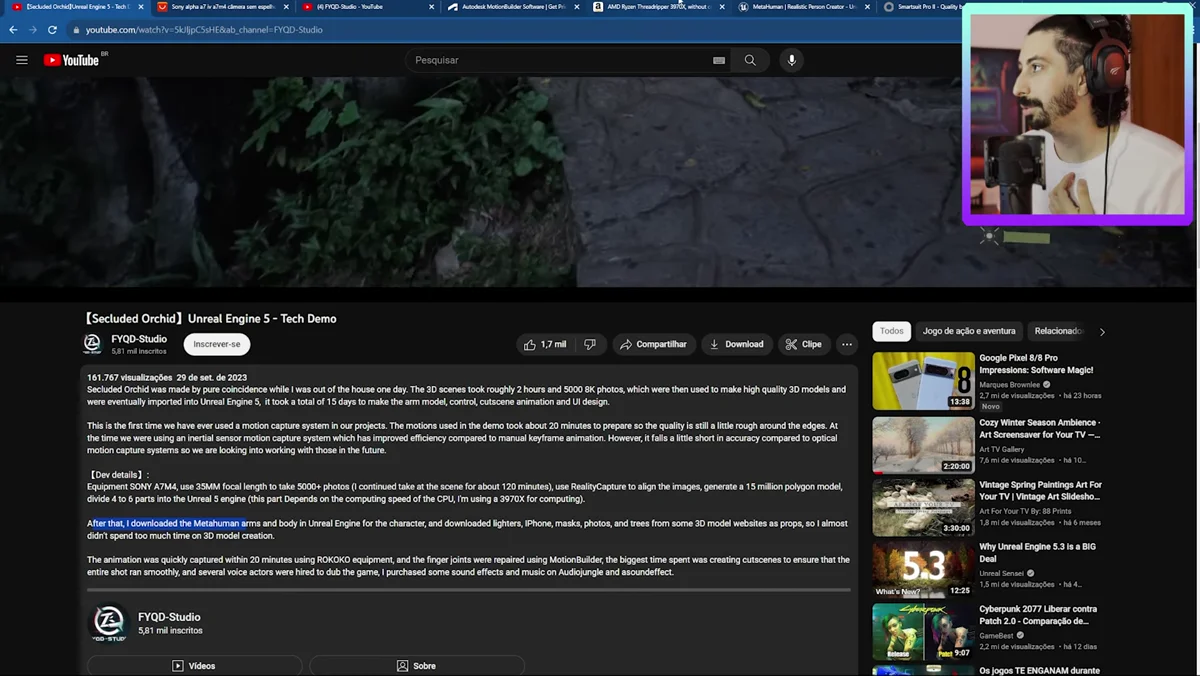Select Jogo de ação e aventura chip
The image size is (1200, 676).
[x=969, y=331]
